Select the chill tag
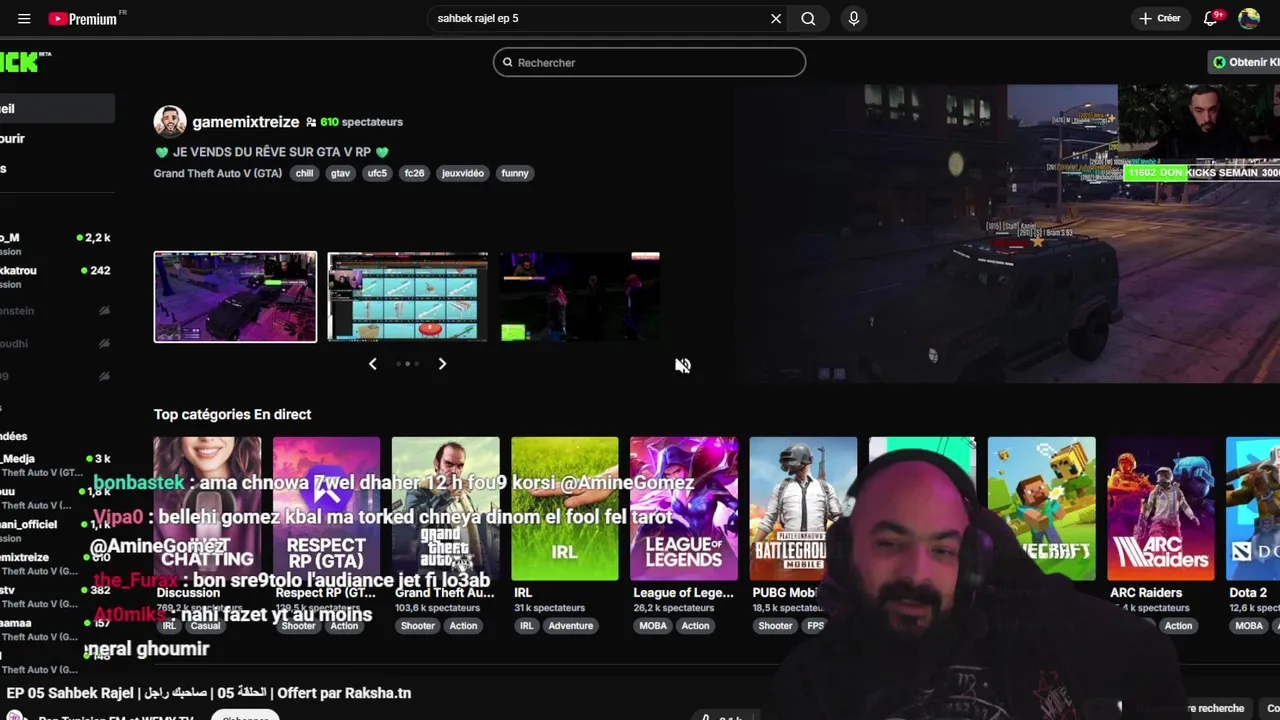This screenshot has width=1280, height=720. point(304,173)
